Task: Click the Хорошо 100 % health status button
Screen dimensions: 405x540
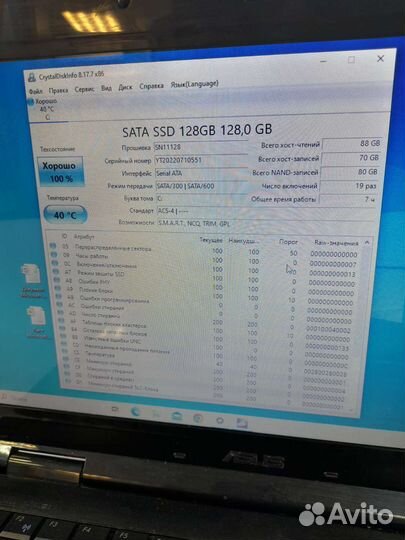Action: click(x=61, y=172)
